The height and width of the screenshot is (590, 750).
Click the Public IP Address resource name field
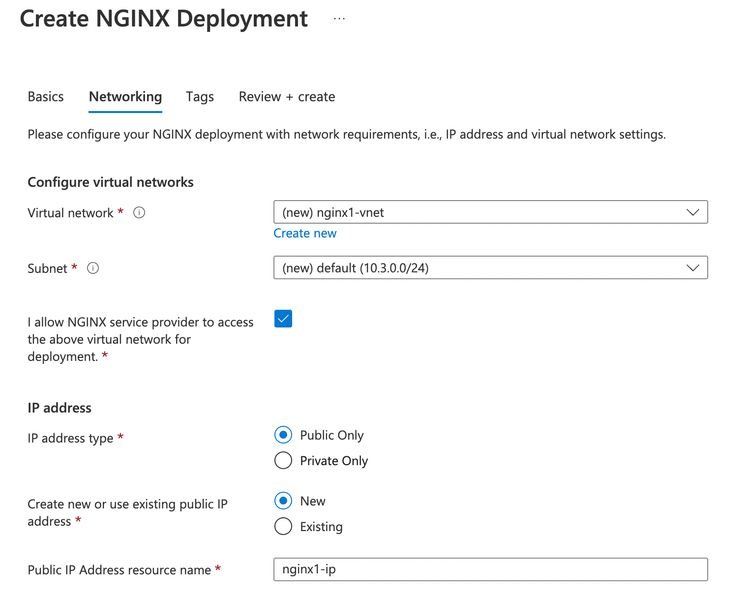(490, 569)
